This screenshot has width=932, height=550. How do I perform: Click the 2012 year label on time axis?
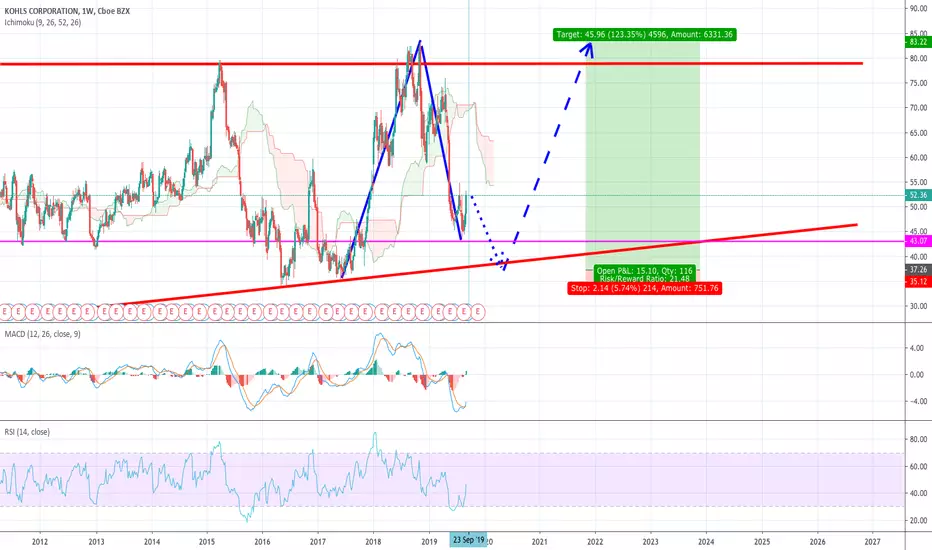point(40,542)
